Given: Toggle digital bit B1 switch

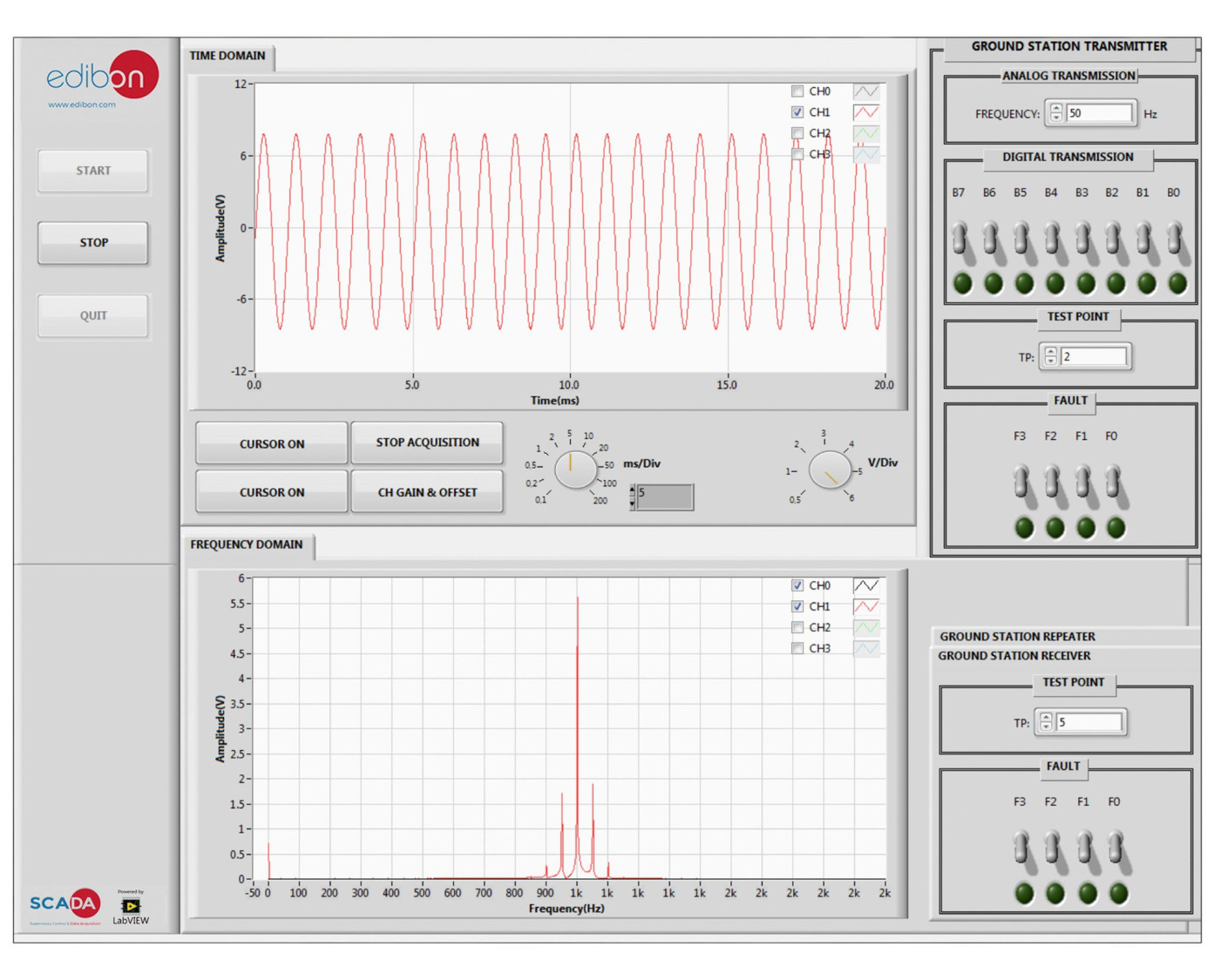Looking at the screenshot, I should coord(1144,239).
